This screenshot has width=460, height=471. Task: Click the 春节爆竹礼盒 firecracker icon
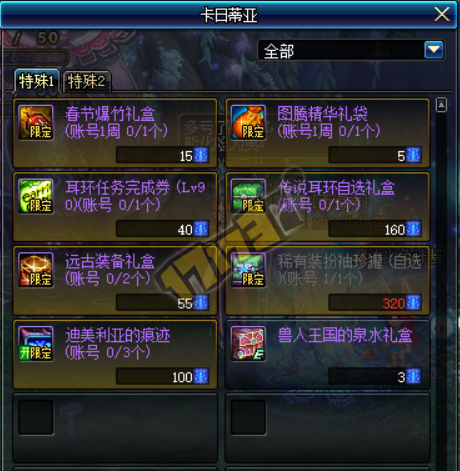36,122
